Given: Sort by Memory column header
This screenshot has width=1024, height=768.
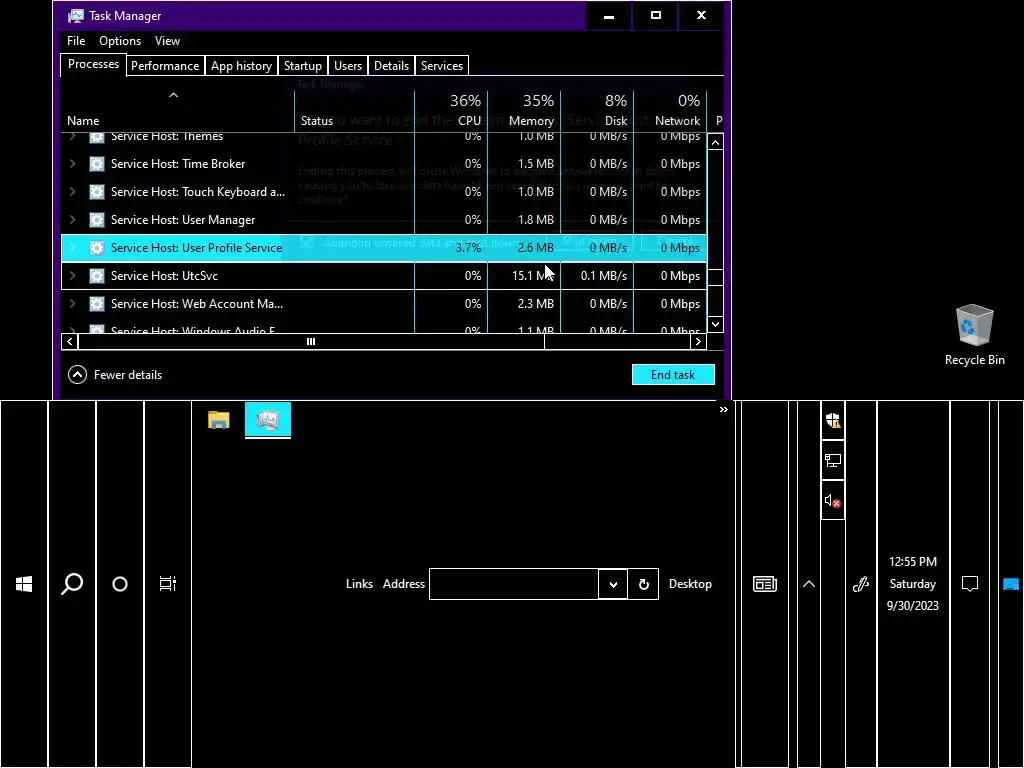Looking at the screenshot, I should click(x=524, y=111).
